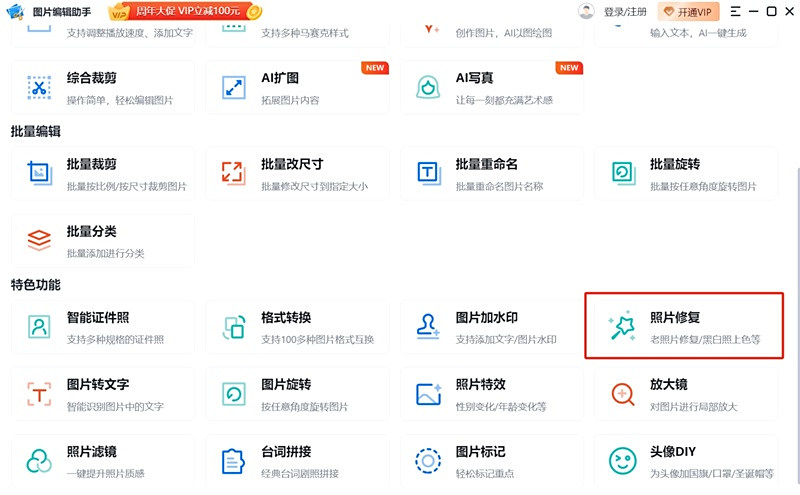800x495 pixels.
Task: Click the user avatar icon
Action: 586,11
